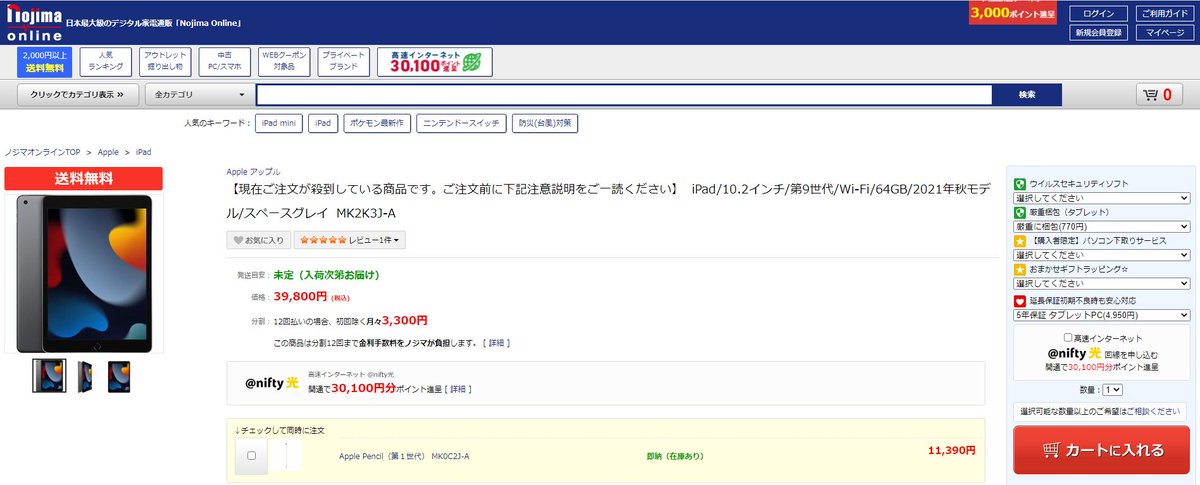Click the カートに入れる button
The width and height of the screenshot is (1200, 485).
pos(1100,450)
